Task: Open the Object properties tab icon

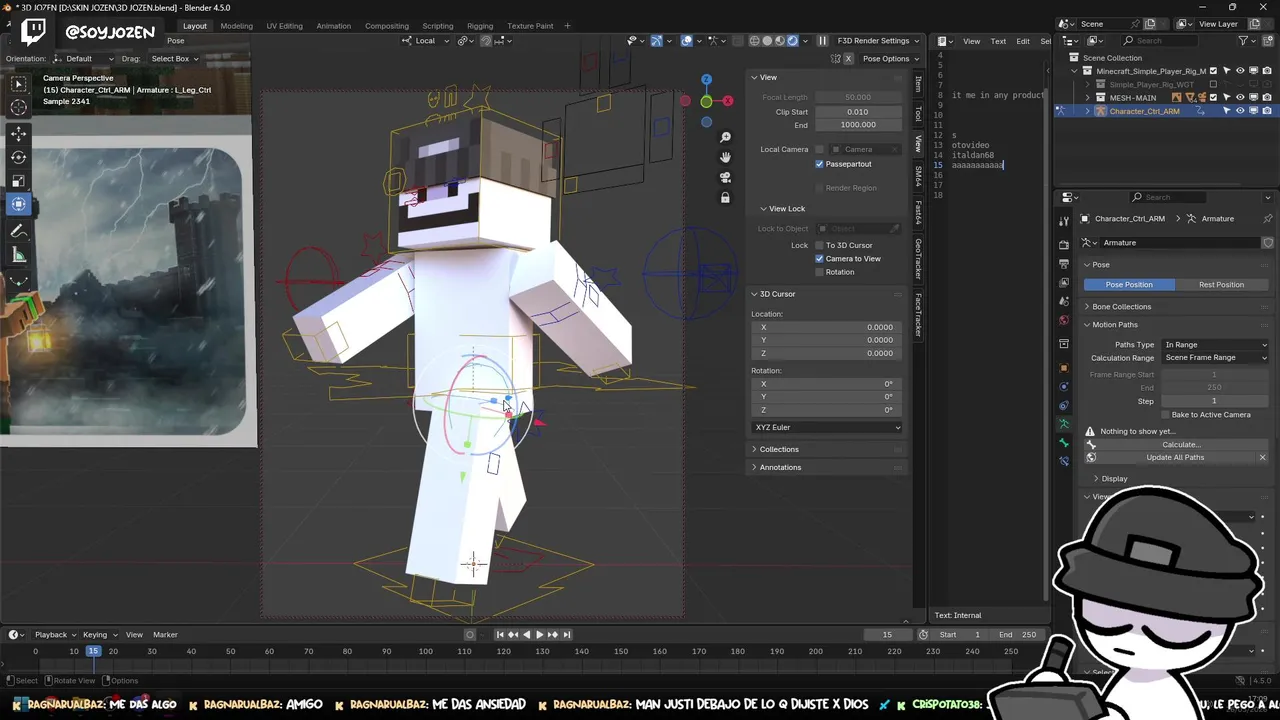Action: coord(1064,368)
